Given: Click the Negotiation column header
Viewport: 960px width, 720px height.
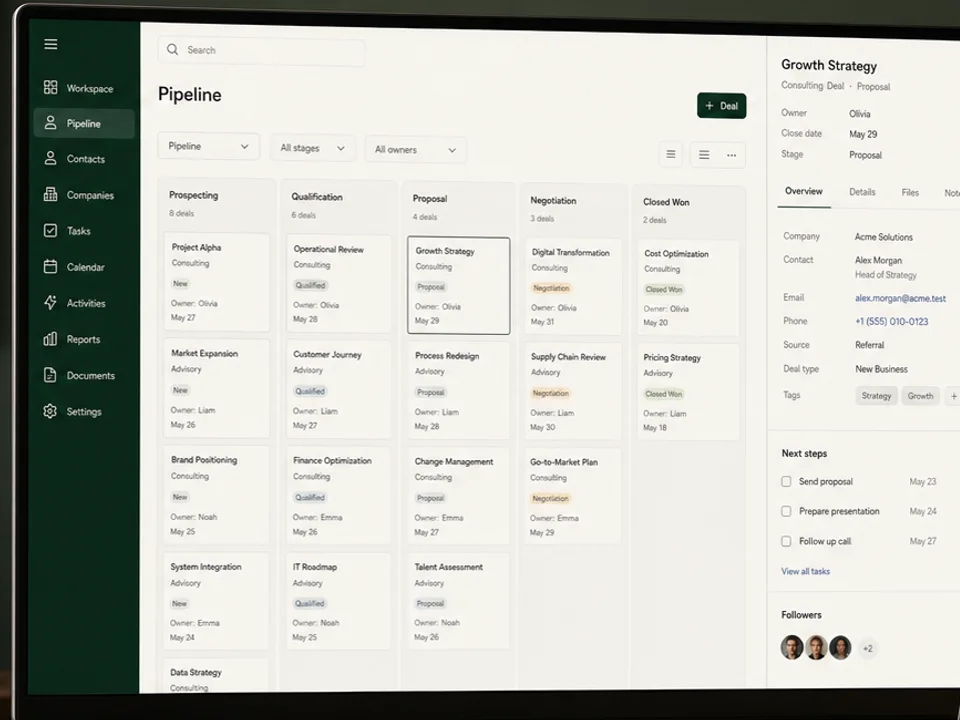Looking at the screenshot, I should [553, 201].
